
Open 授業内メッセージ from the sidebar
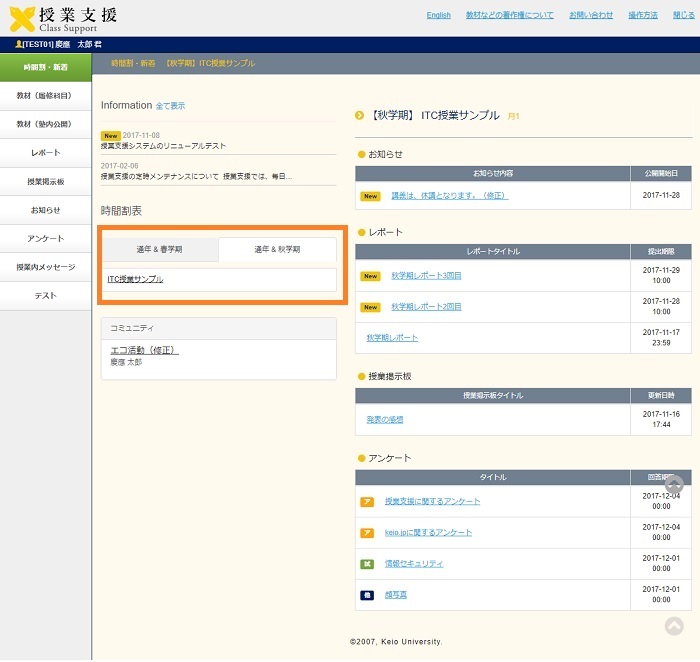point(46,268)
